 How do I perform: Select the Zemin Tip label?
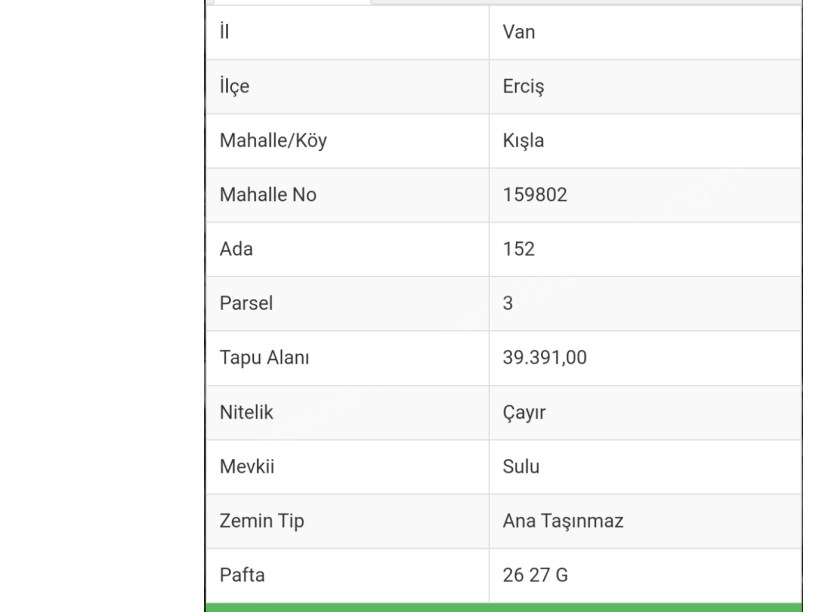(262, 521)
